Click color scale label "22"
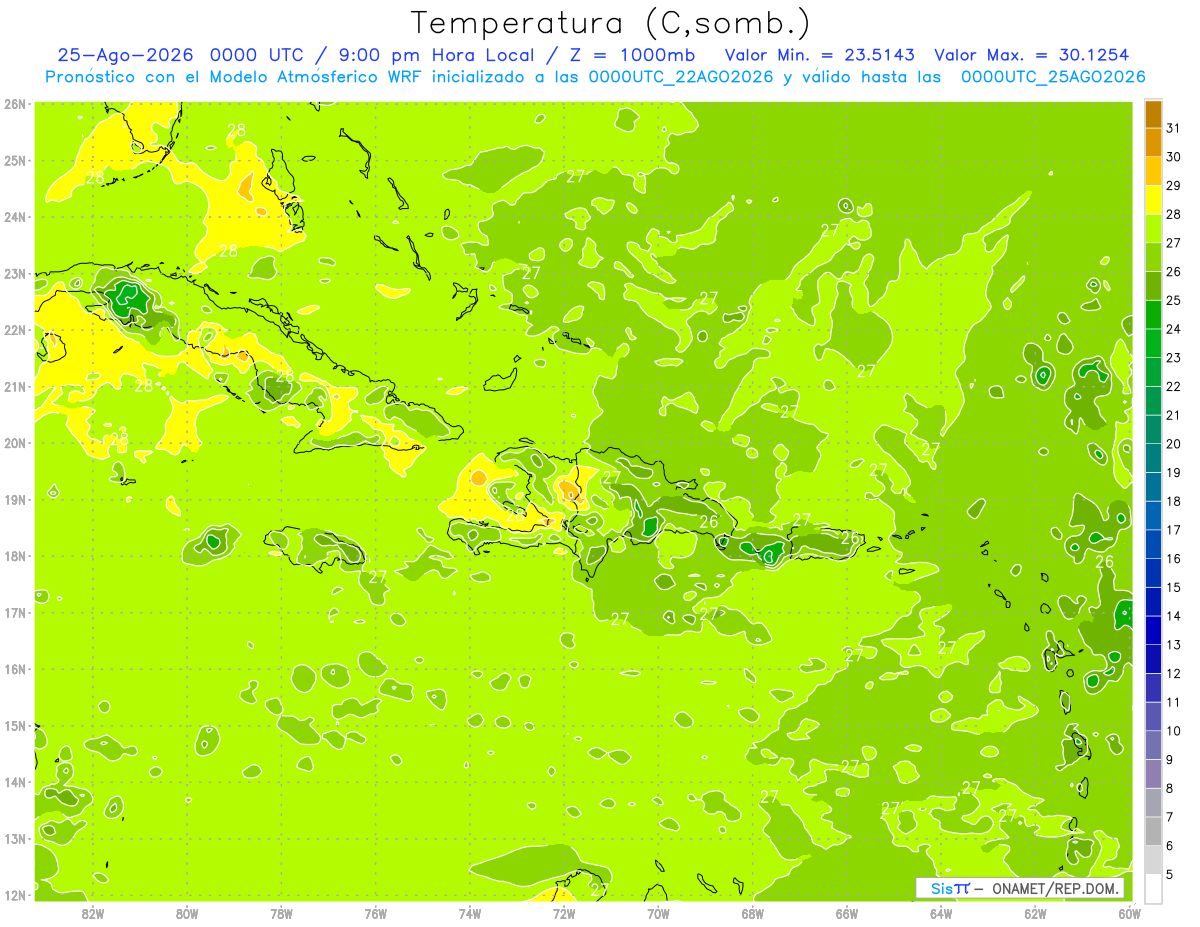The width and height of the screenshot is (1200, 927). click(1173, 386)
